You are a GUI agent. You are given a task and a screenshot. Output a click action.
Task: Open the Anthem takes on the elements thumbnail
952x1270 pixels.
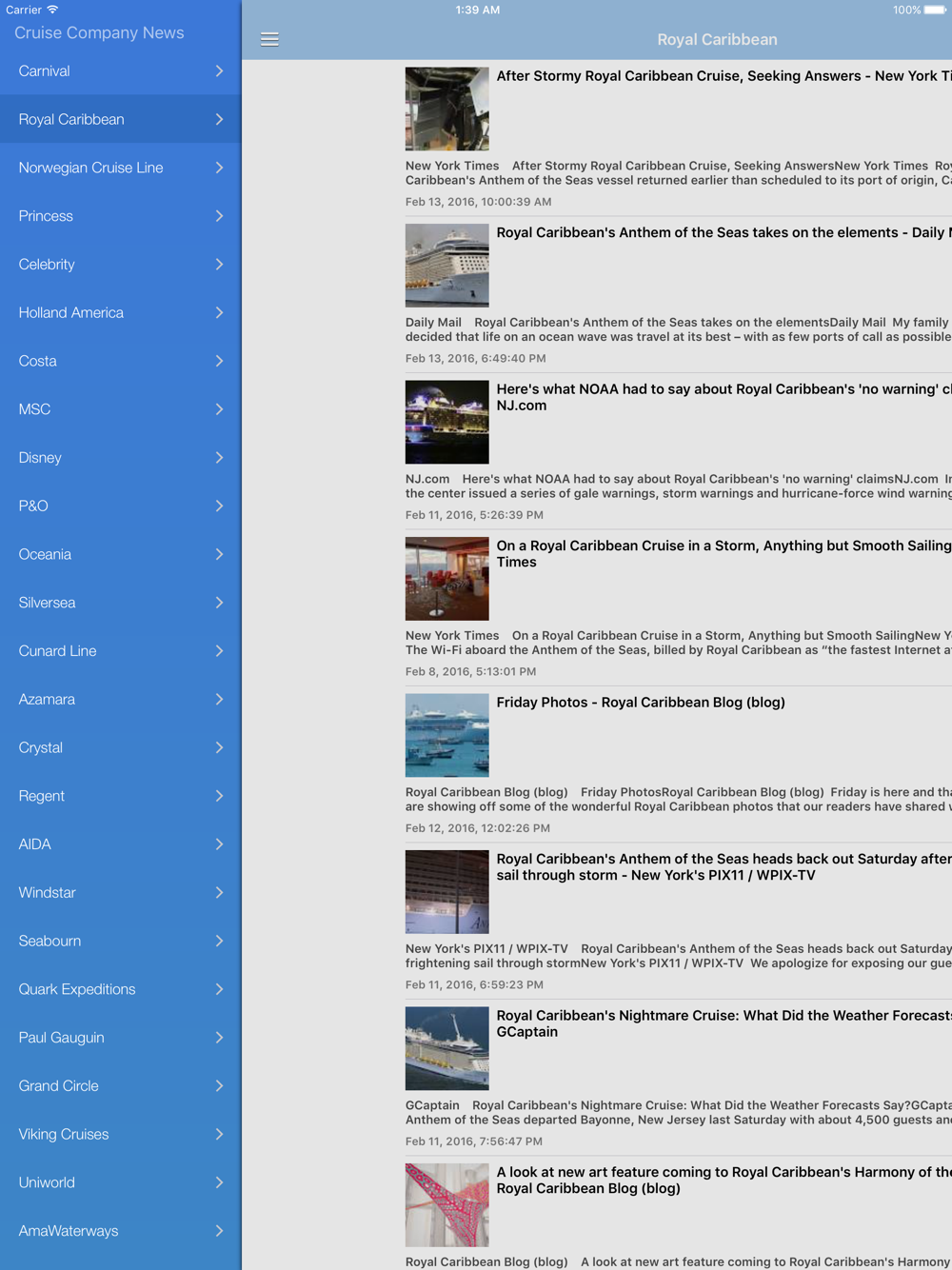click(447, 266)
